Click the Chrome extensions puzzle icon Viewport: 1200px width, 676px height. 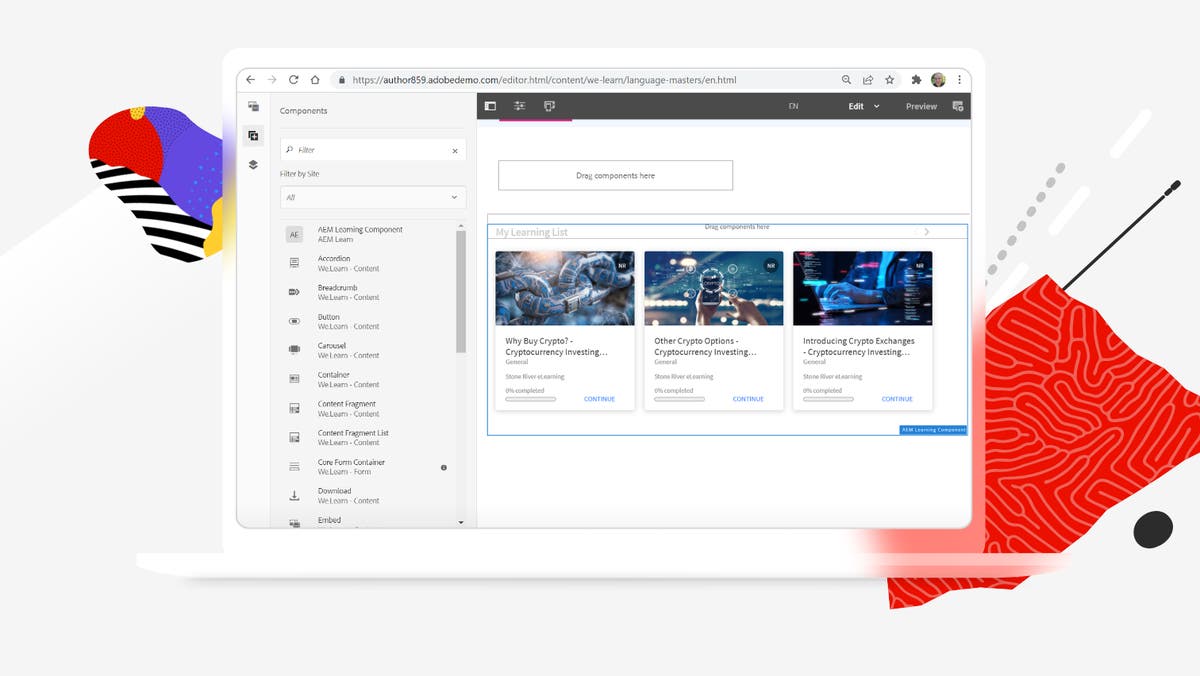pyautogui.click(x=915, y=79)
